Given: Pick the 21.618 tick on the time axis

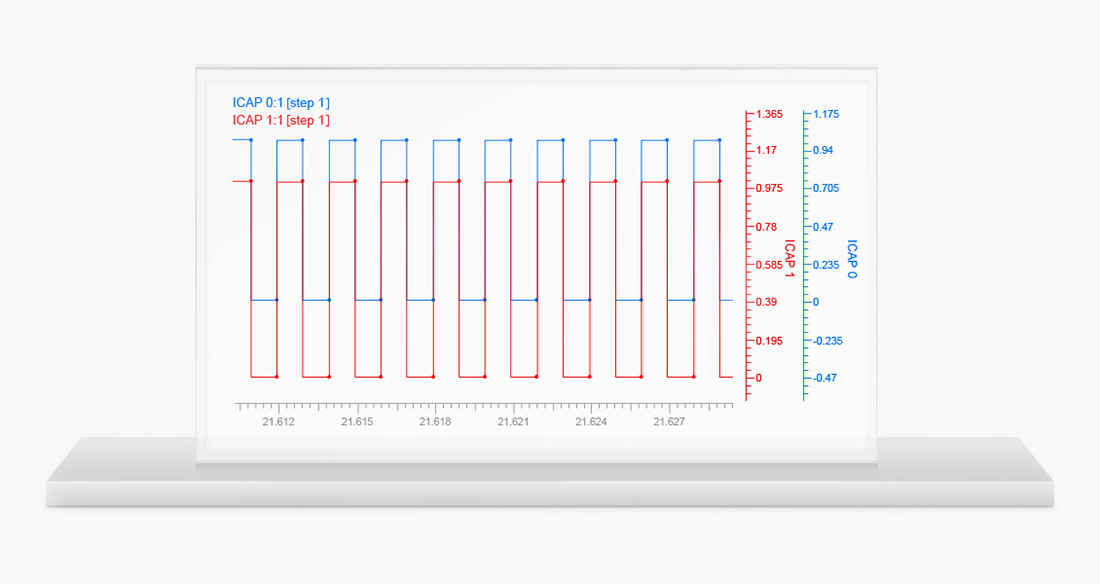Looking at the screenshot, I should pos(435,423).
